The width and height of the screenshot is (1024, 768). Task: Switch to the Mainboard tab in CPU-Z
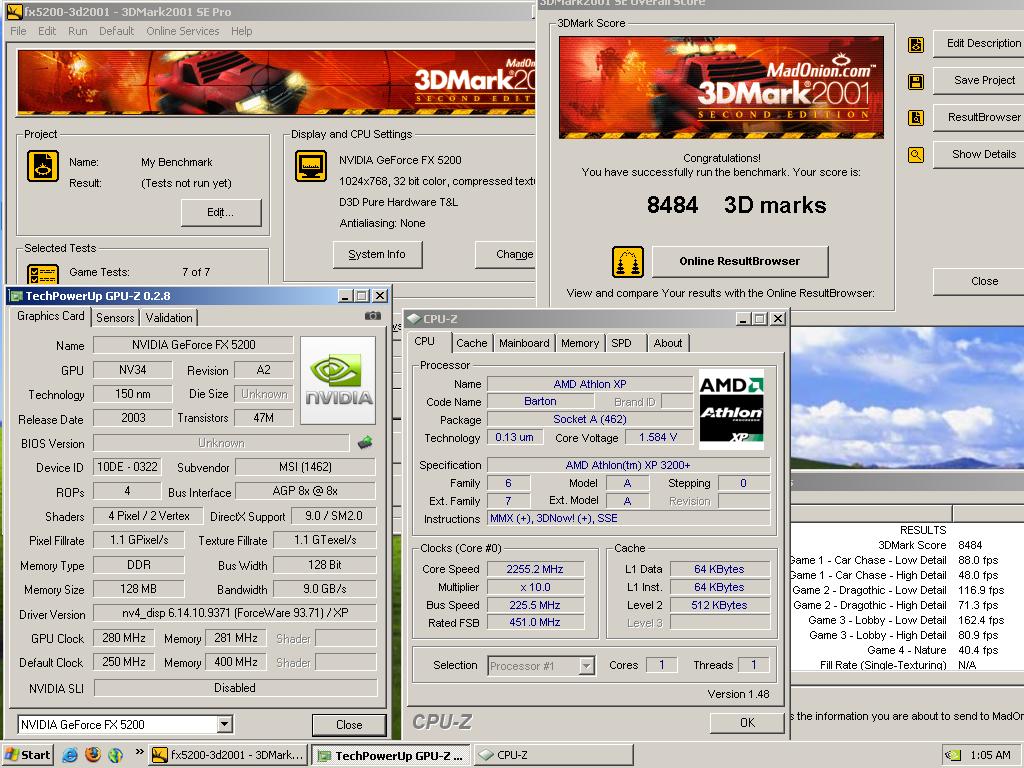pos(524,343)
